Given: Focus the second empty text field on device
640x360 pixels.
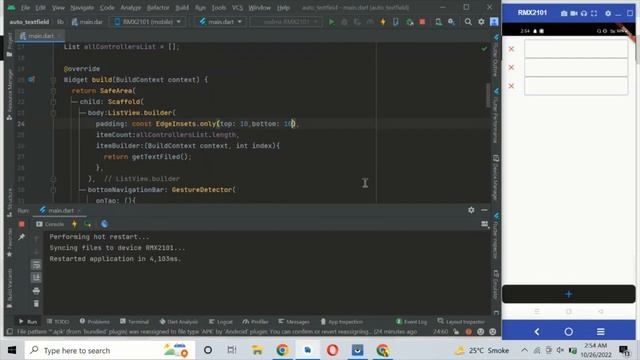Looking at the screenshot, I should [576, 67].
